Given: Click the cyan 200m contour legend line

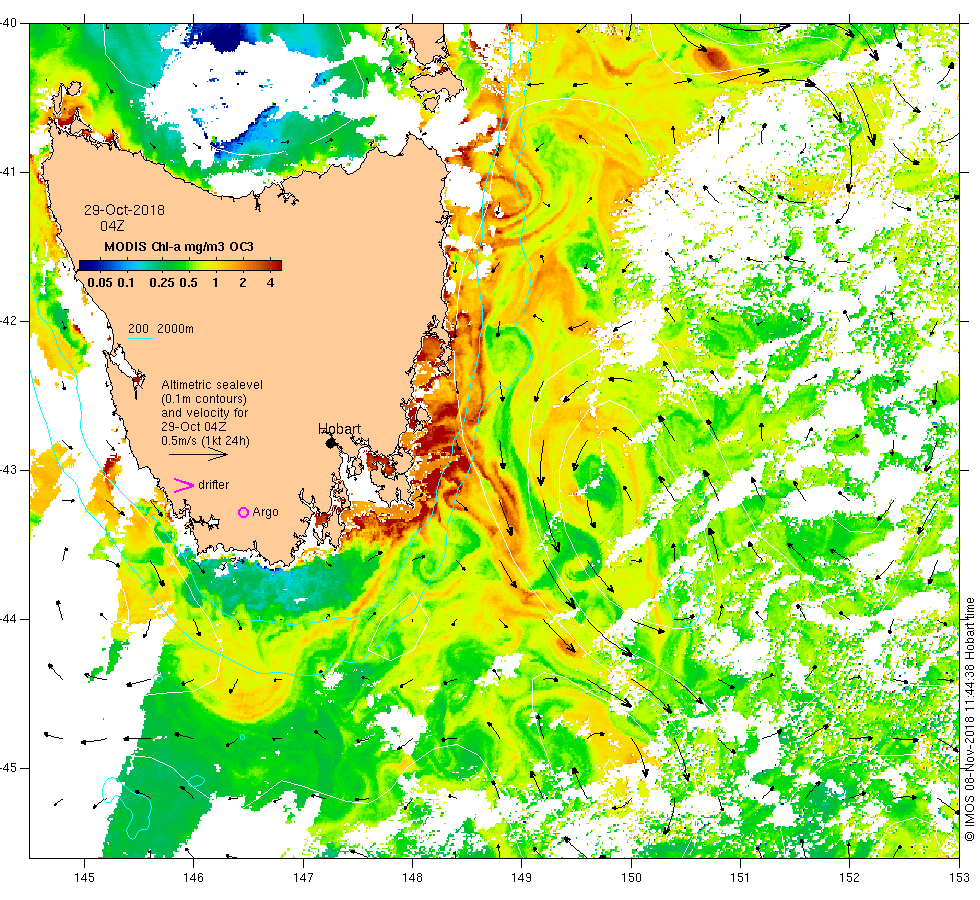Looking at the screenshot, I should coord(141,339).
